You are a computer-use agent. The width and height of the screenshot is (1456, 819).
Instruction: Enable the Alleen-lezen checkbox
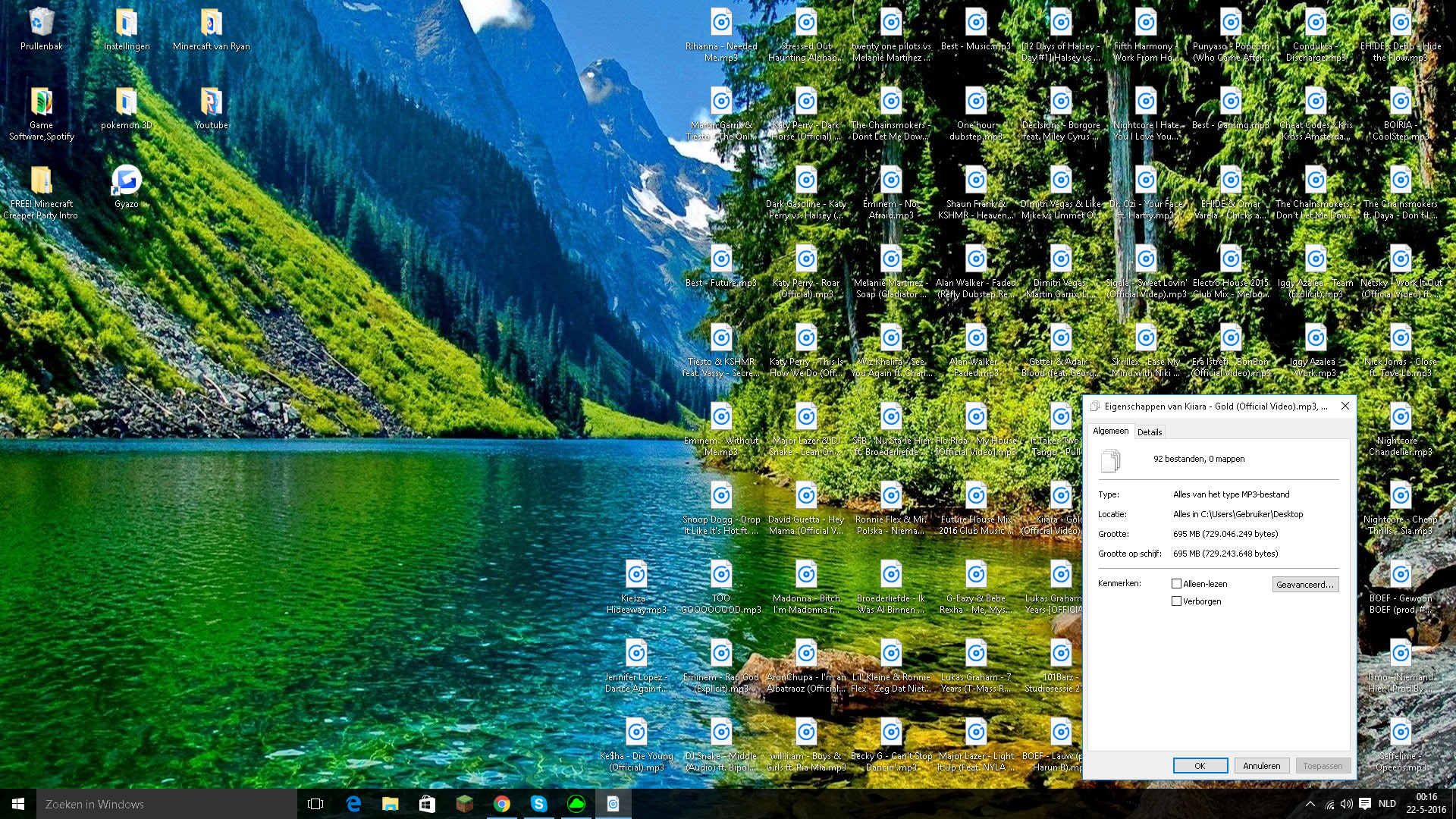pyautogui.click(x=1176, y=584)
